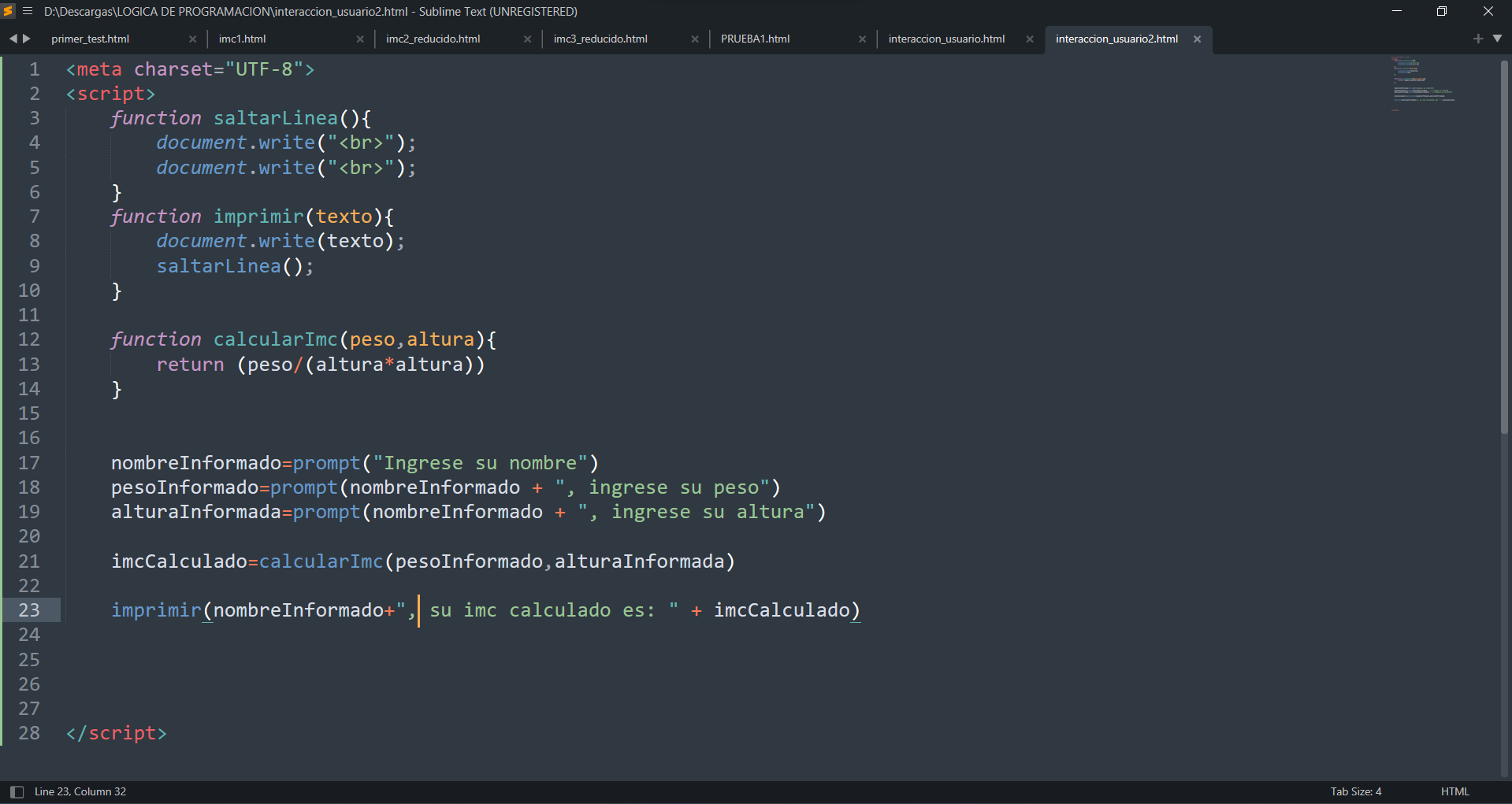Click the opening script tag
This screenshot has width=1512, height=804.
(x=110, y=94)
